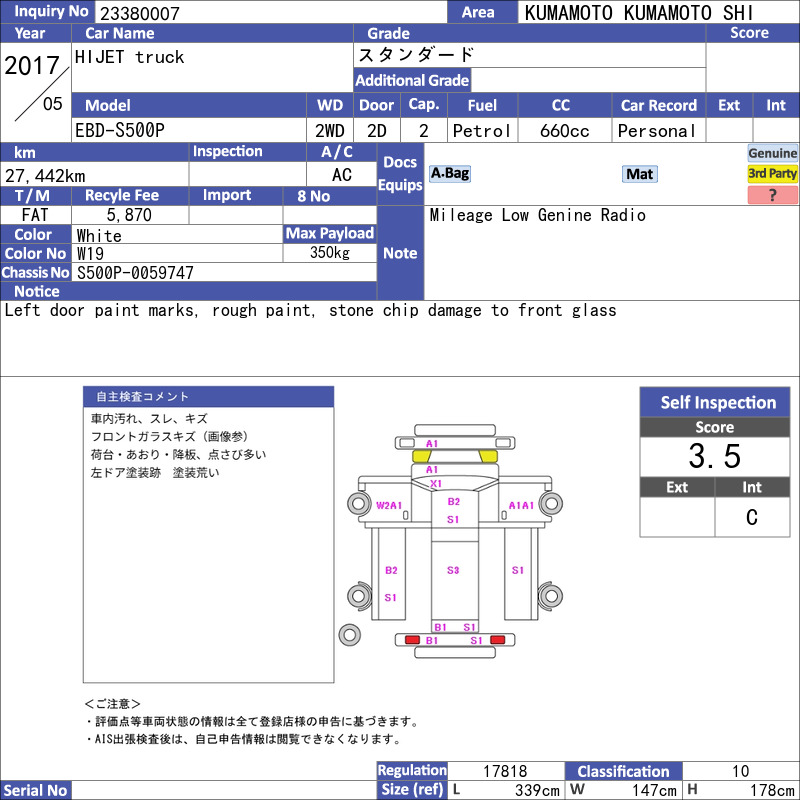Image resolution: width=800 pixels, height=800 pixels.
Task: Click the model code EBD-S500P
Action: pyautogui.click(x=120, y=131)
